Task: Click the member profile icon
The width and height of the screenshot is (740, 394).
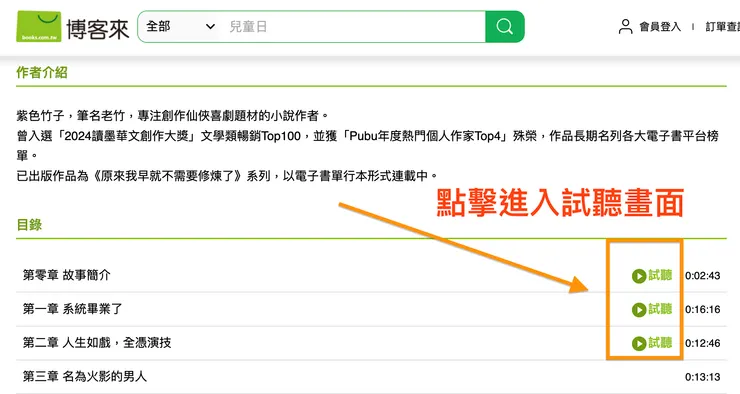Action: click(625, 26)
